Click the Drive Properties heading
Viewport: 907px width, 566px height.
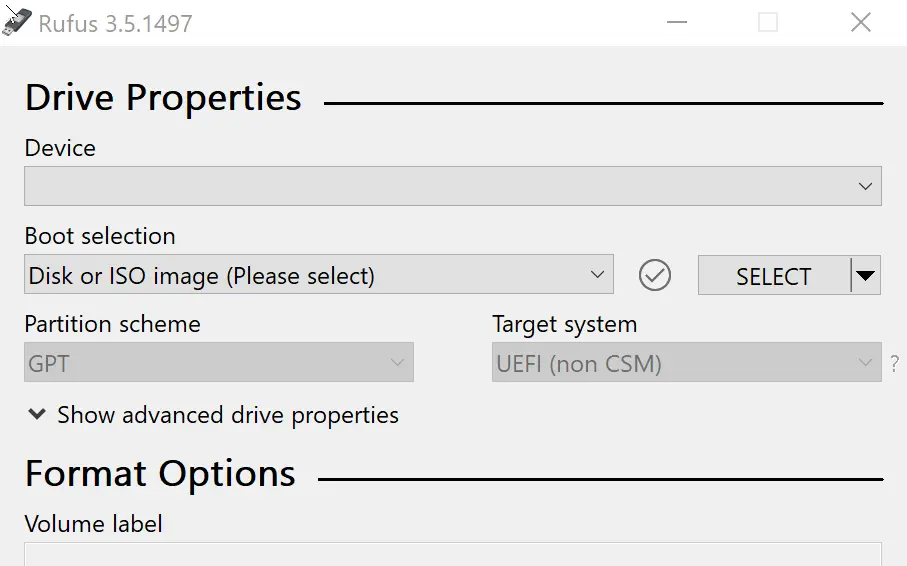pos(163,98)
